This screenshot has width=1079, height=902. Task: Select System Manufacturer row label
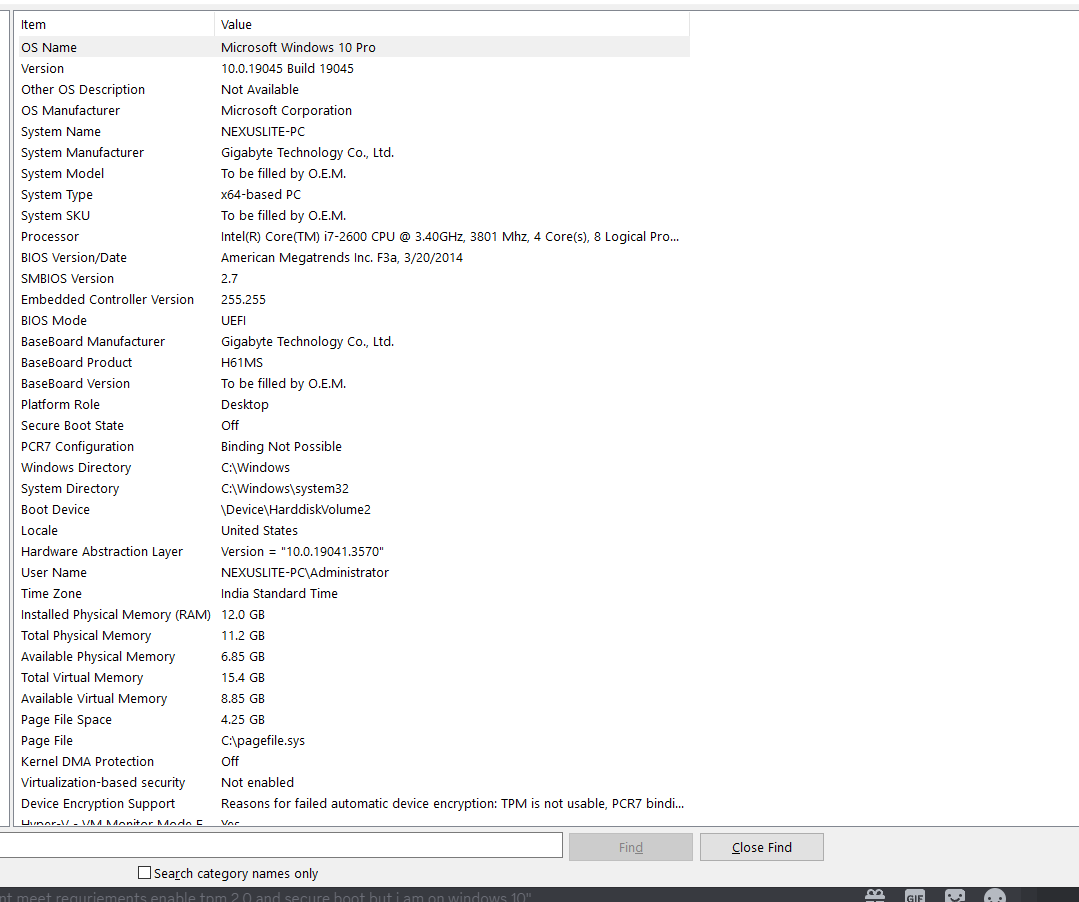pyautogui.click(x=83, y=153)
